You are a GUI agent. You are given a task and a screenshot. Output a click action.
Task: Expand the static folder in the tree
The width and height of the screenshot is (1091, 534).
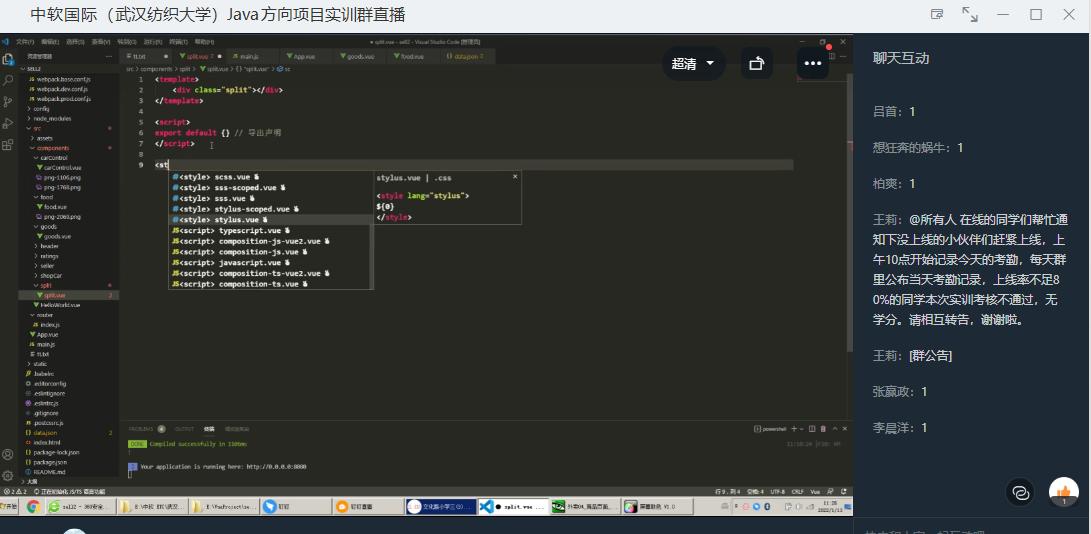point(40,364)
